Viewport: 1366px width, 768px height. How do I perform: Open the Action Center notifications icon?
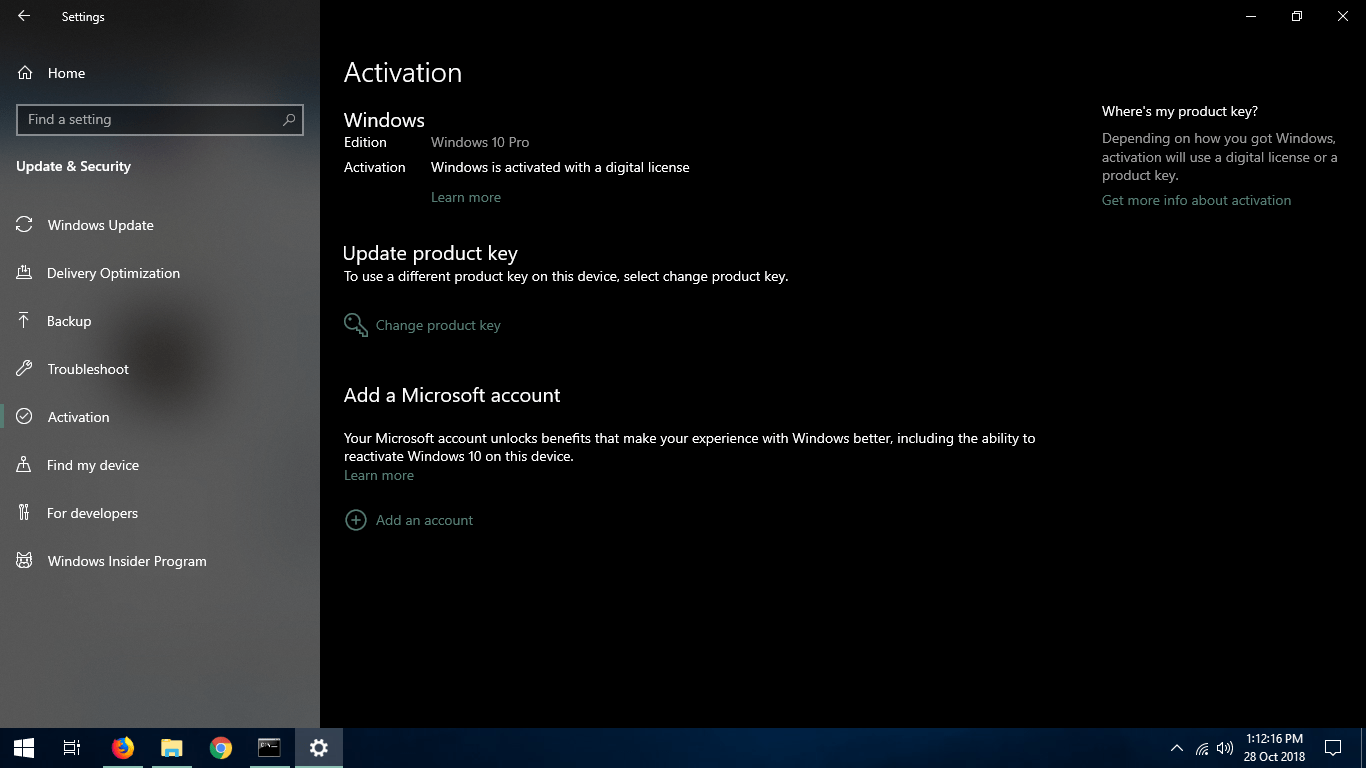click(x=1333, y=748)
